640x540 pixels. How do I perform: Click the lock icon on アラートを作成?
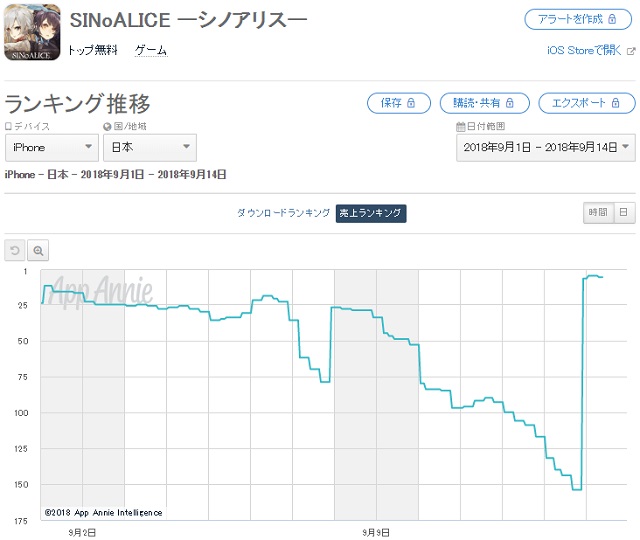pyautogui.click(x=612, y=19)
